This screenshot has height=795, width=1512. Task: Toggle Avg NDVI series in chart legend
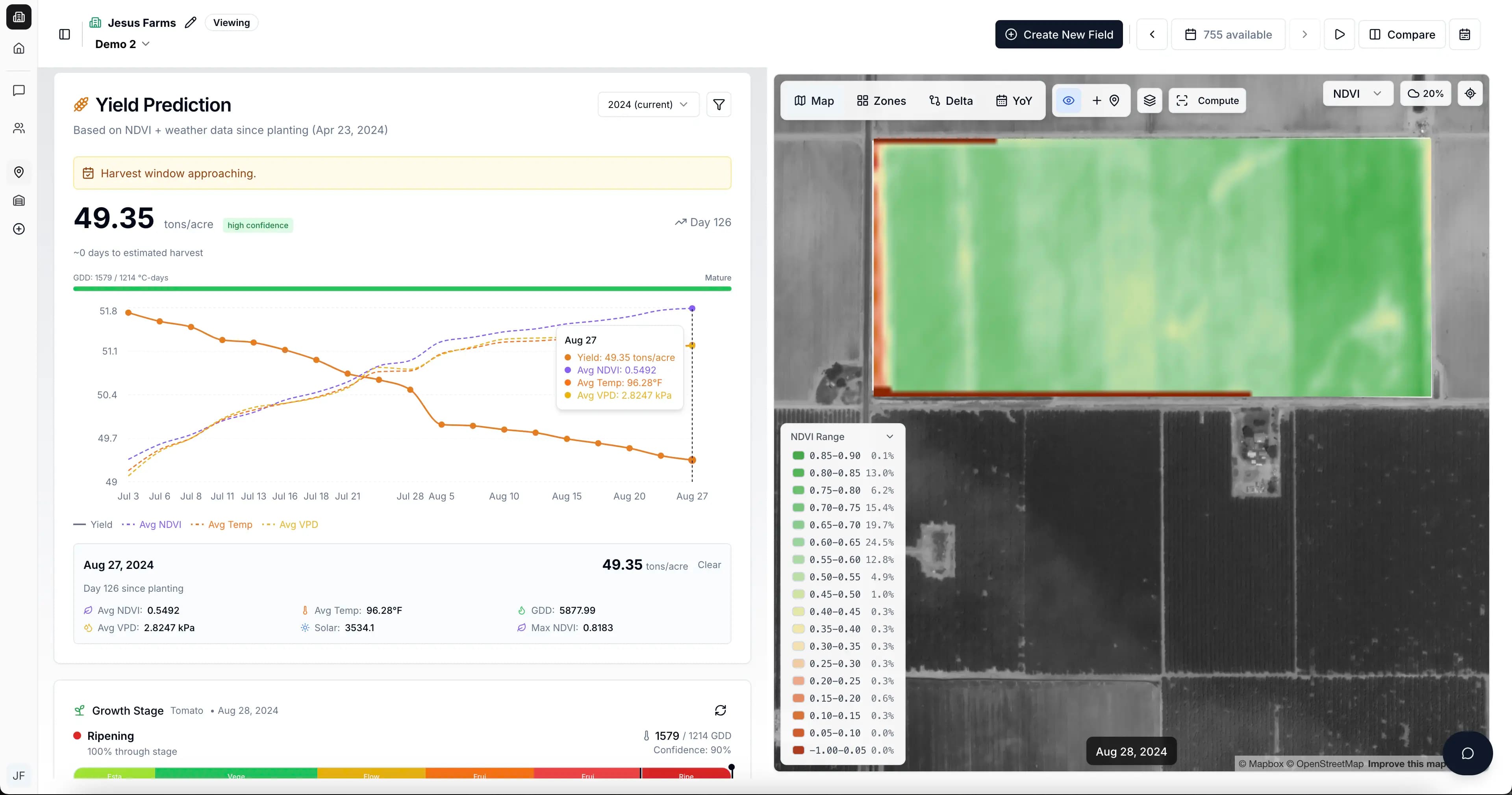pos(152,524)
